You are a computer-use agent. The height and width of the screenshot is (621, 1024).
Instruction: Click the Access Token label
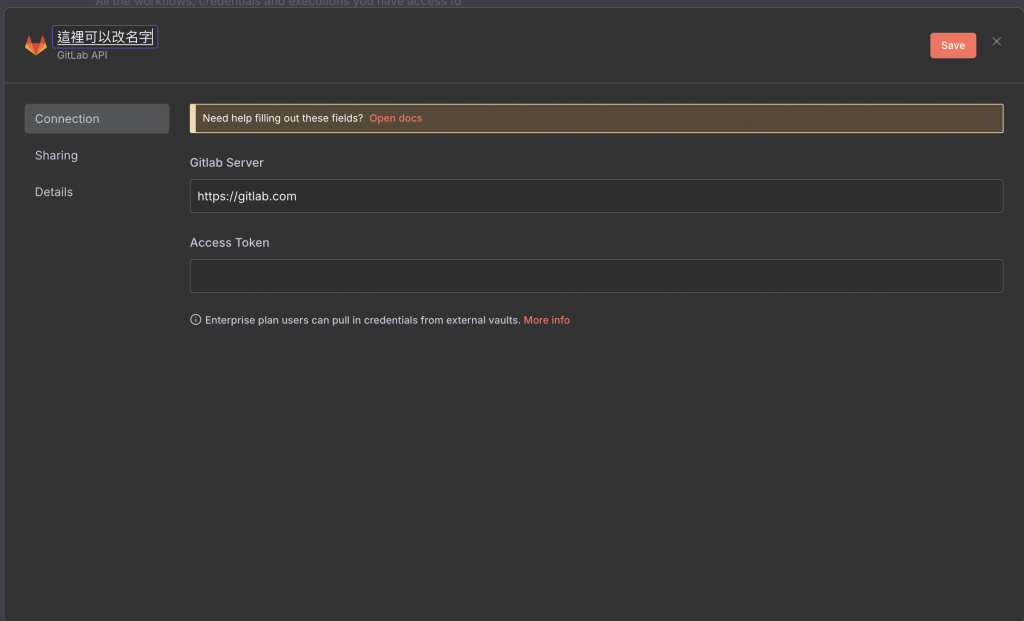pyautogui.click(x=229, y=242)
